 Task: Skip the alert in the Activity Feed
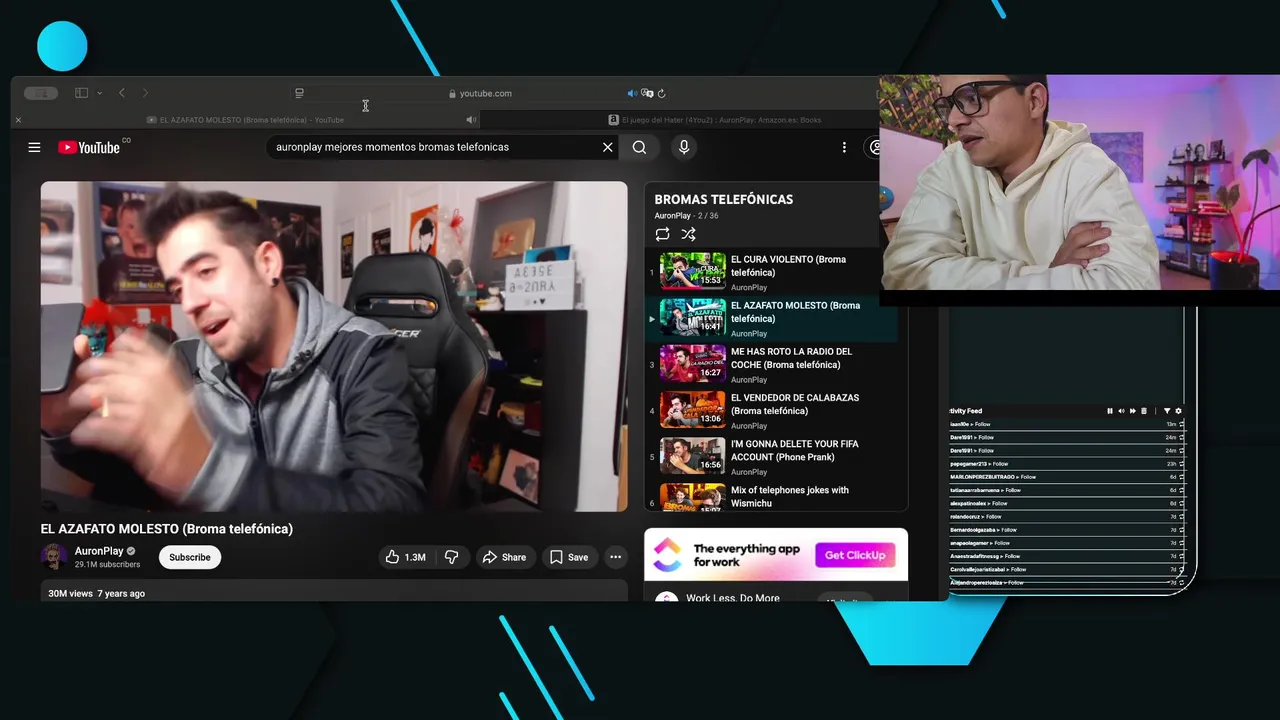[1132, 411]
